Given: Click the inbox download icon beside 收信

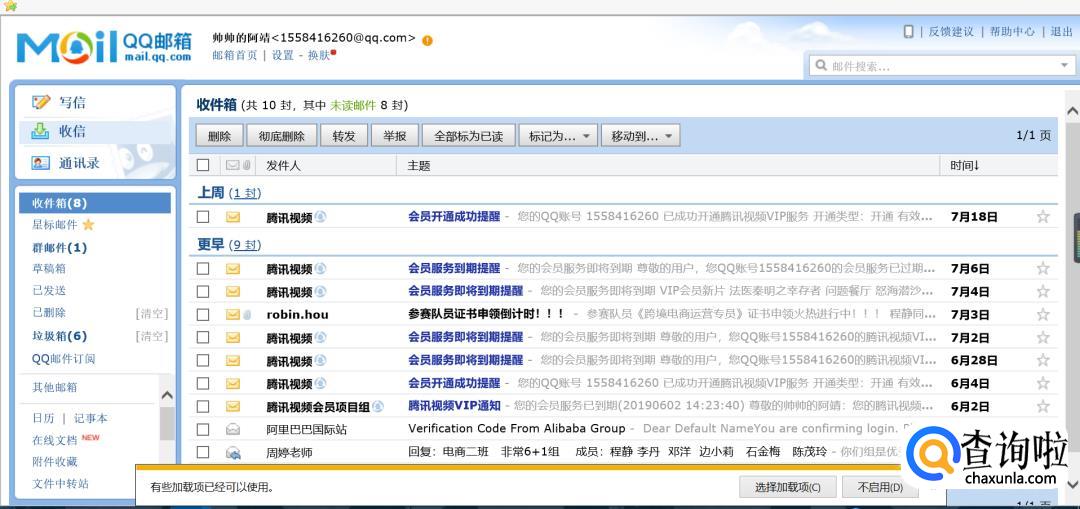Looking at the screenshot, I should coord(41,131).
